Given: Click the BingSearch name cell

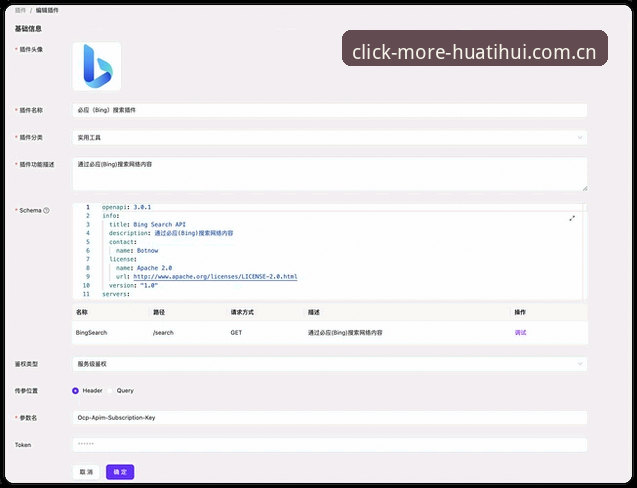Looking at the screenshot, I should [91, 332].
